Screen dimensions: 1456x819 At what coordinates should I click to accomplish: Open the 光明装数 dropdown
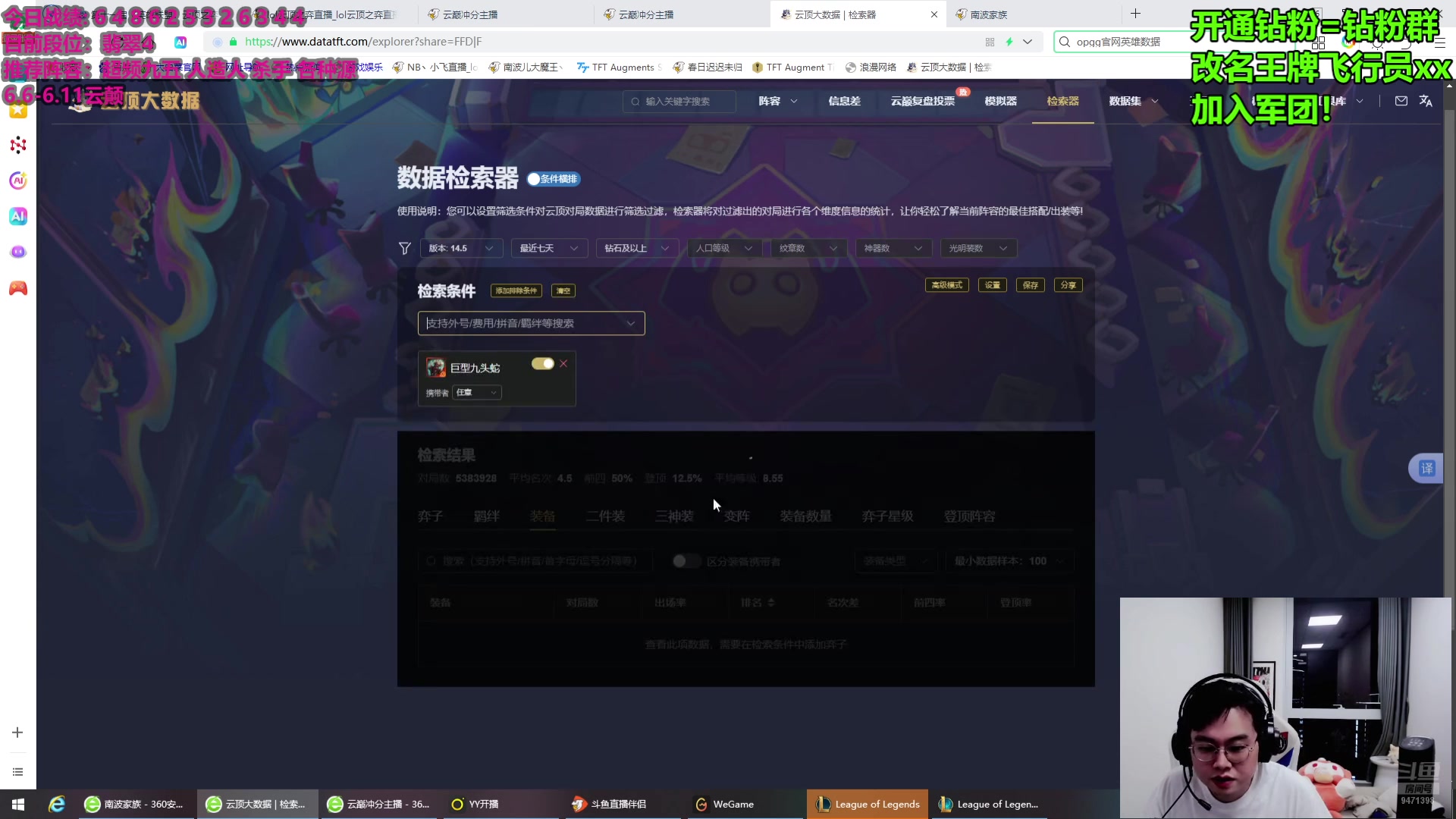tap(978, 249)
